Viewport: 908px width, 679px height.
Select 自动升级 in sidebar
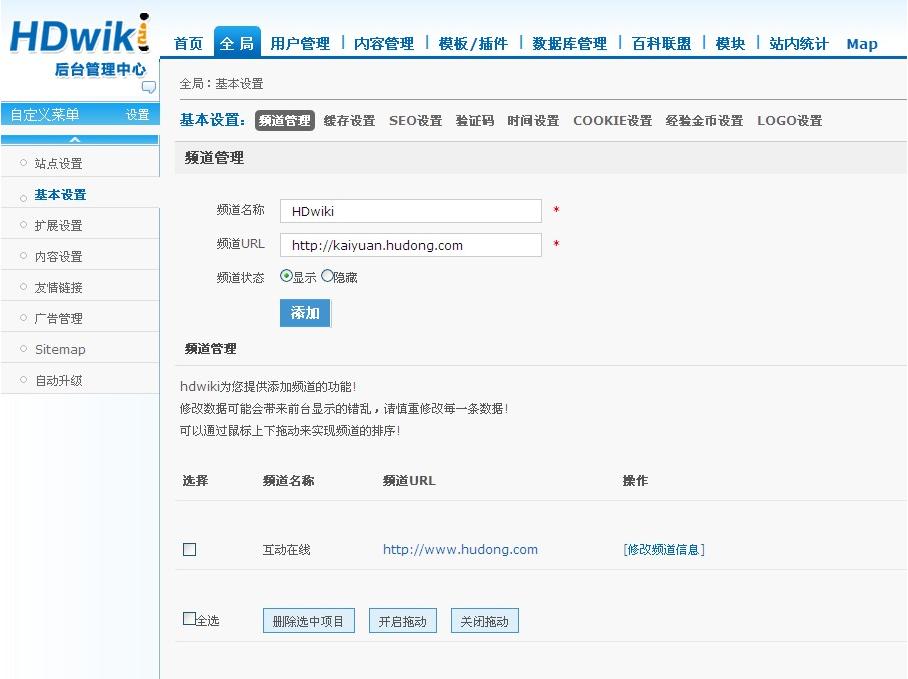[58, 380]
